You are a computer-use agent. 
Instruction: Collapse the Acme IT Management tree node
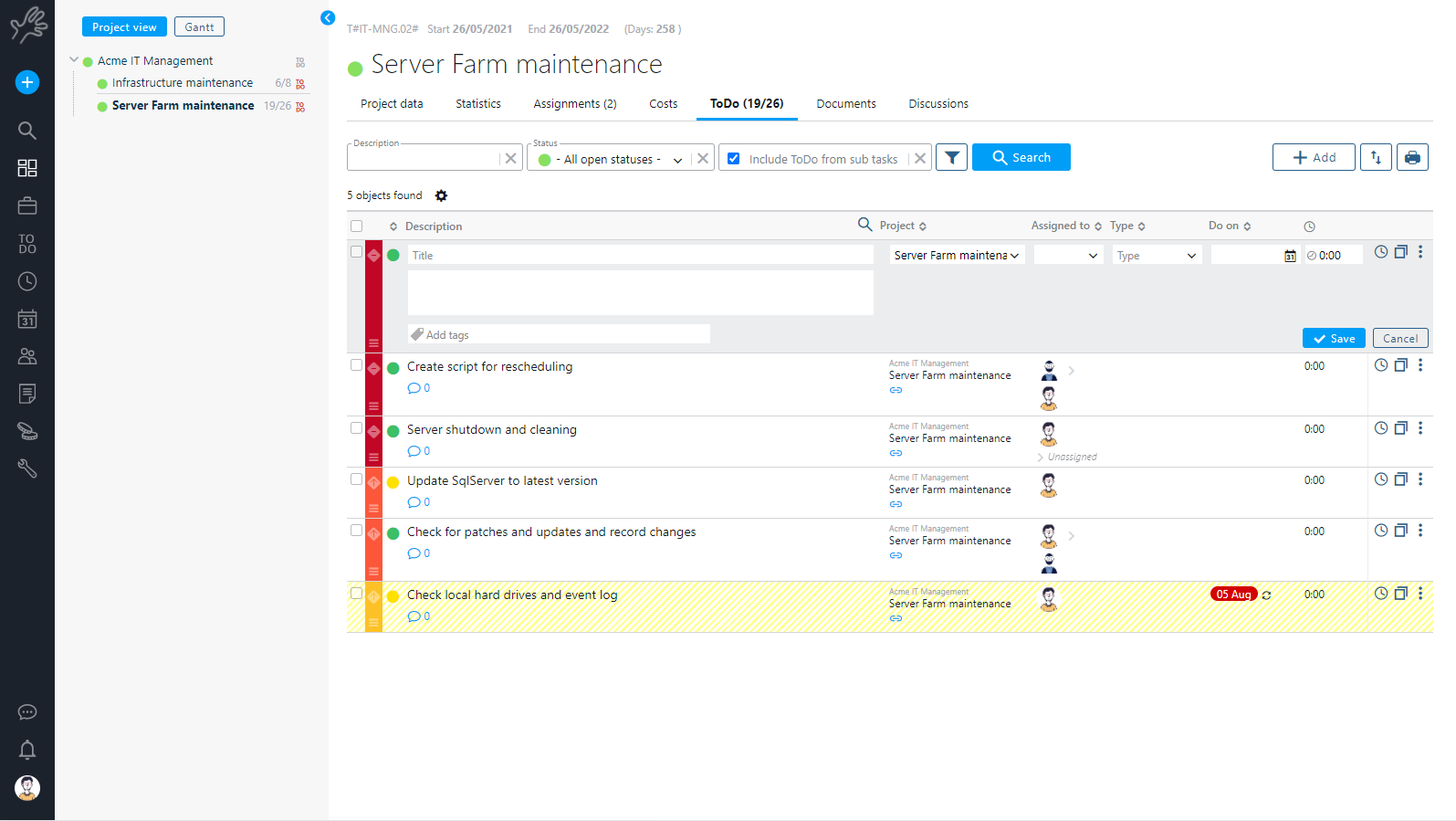tap(74, 60)
